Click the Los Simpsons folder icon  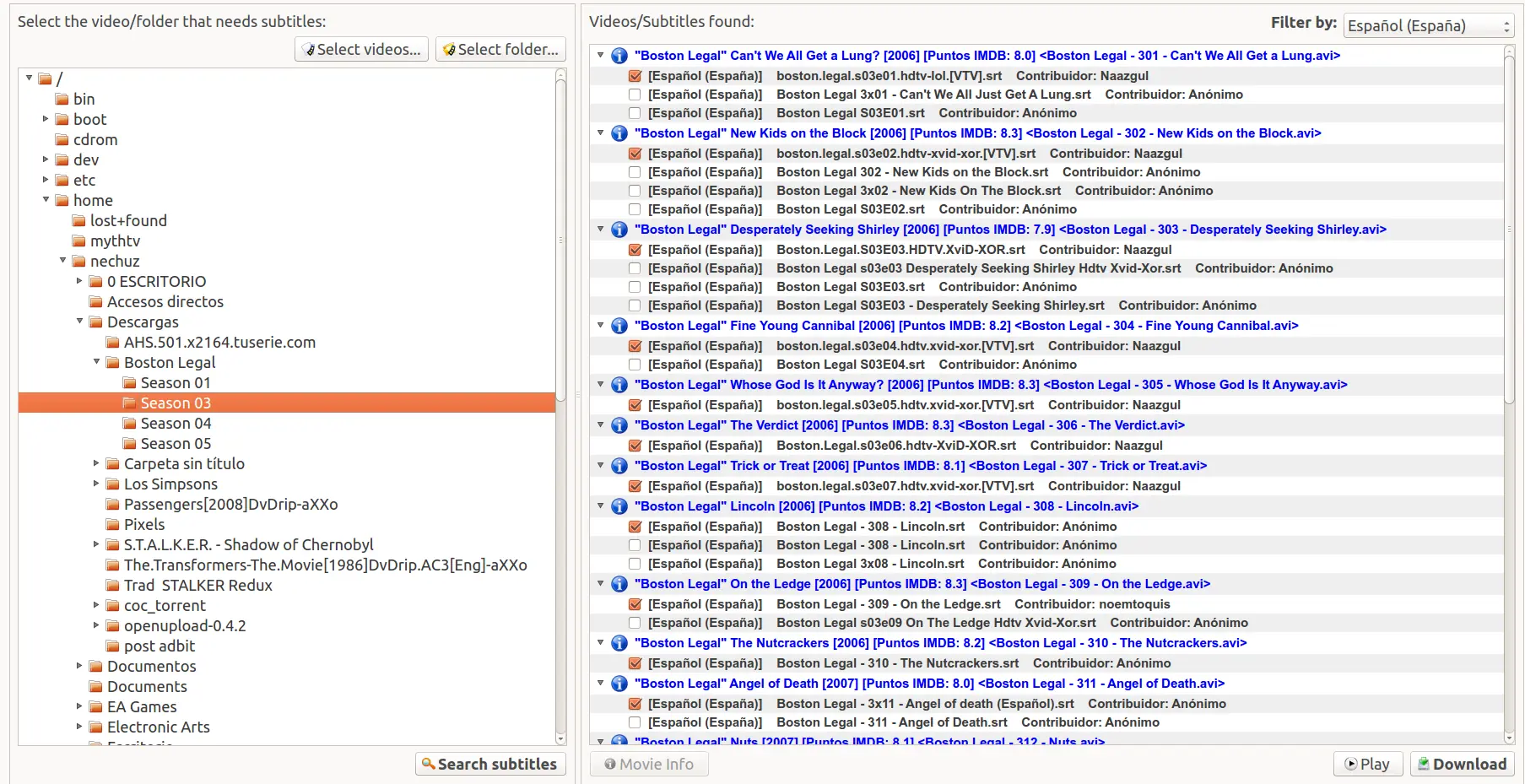112,484
